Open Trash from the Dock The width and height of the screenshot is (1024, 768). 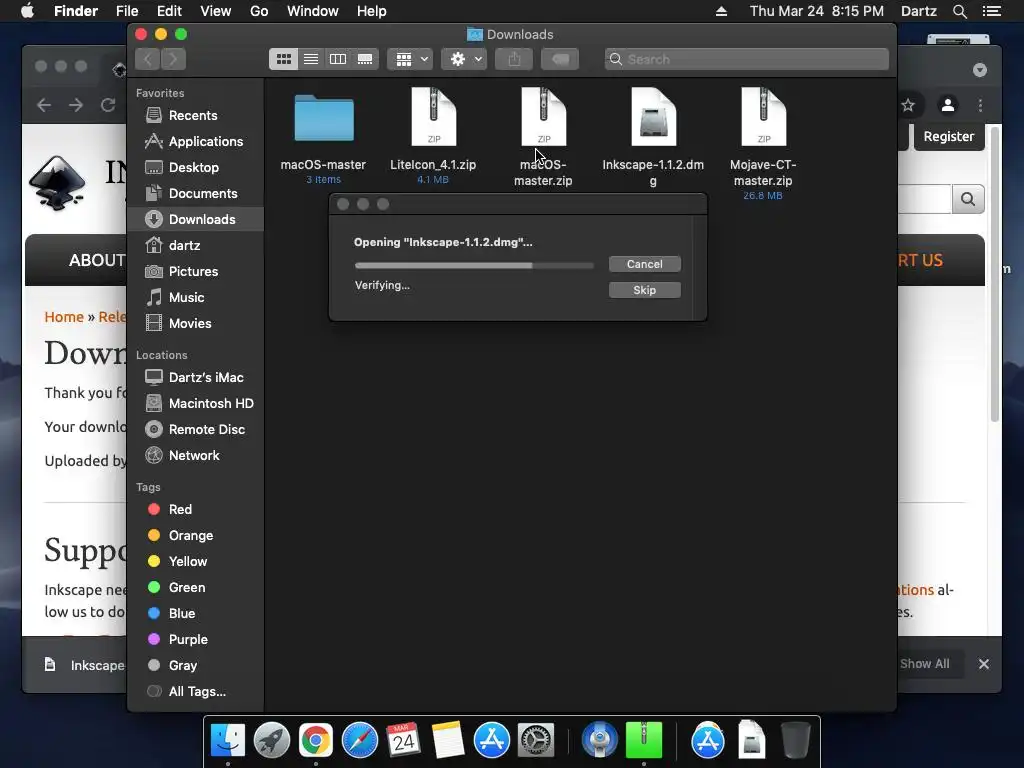click(x=795, y=740)
